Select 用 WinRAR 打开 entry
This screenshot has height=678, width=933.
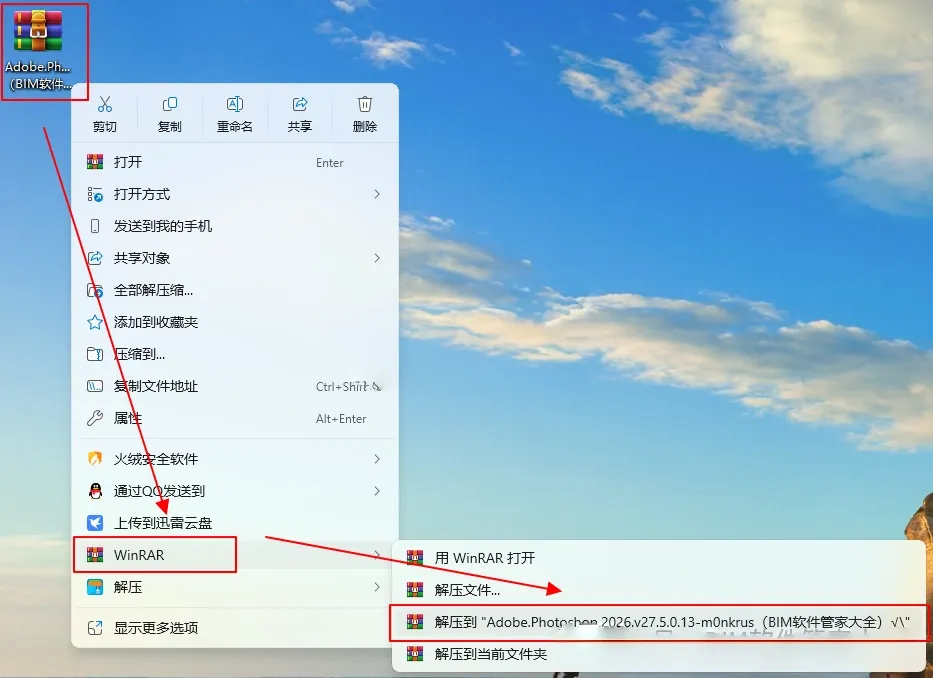658,558
